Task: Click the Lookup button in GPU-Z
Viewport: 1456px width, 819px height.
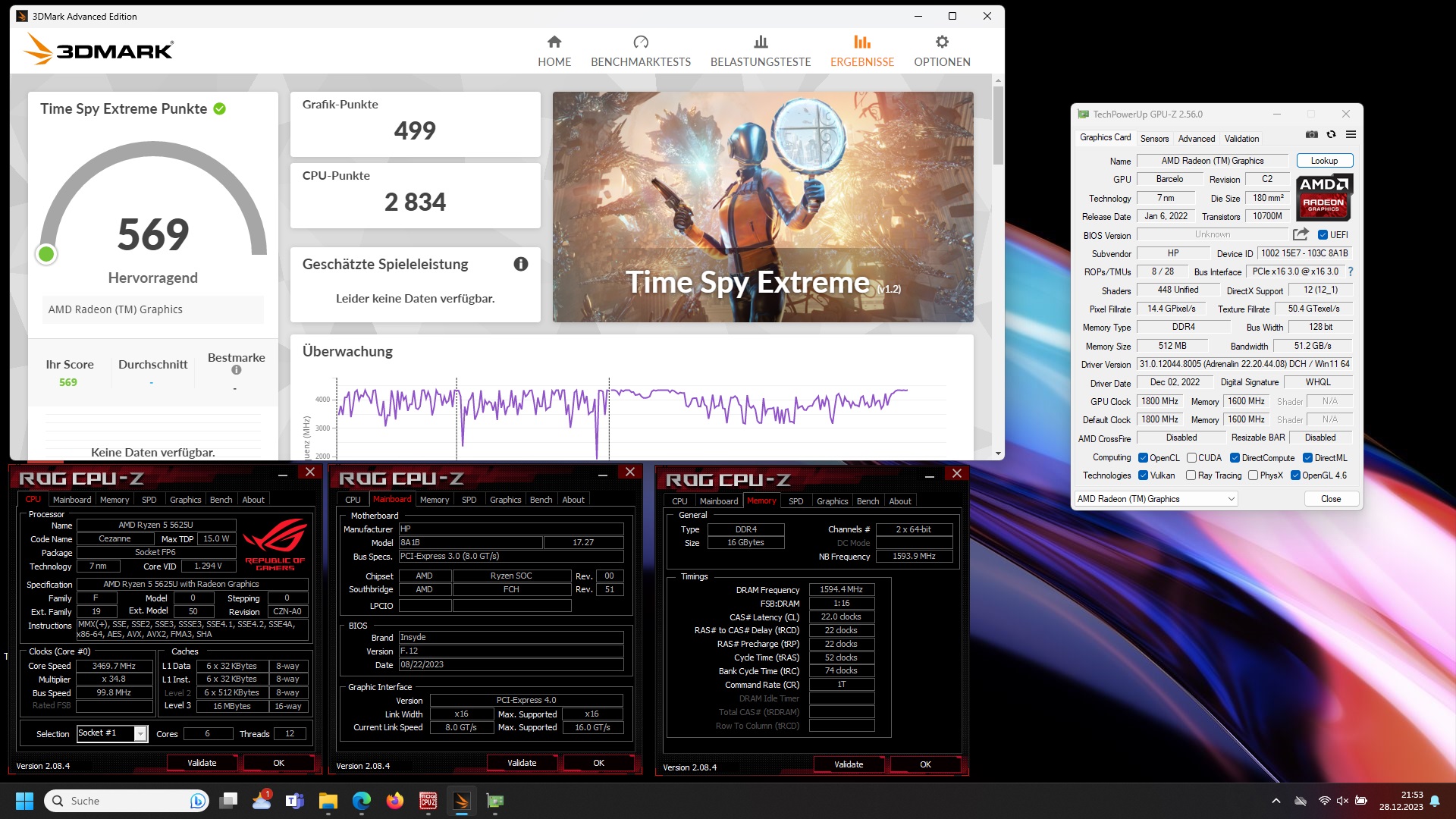Action: [x=1324, y=161]
